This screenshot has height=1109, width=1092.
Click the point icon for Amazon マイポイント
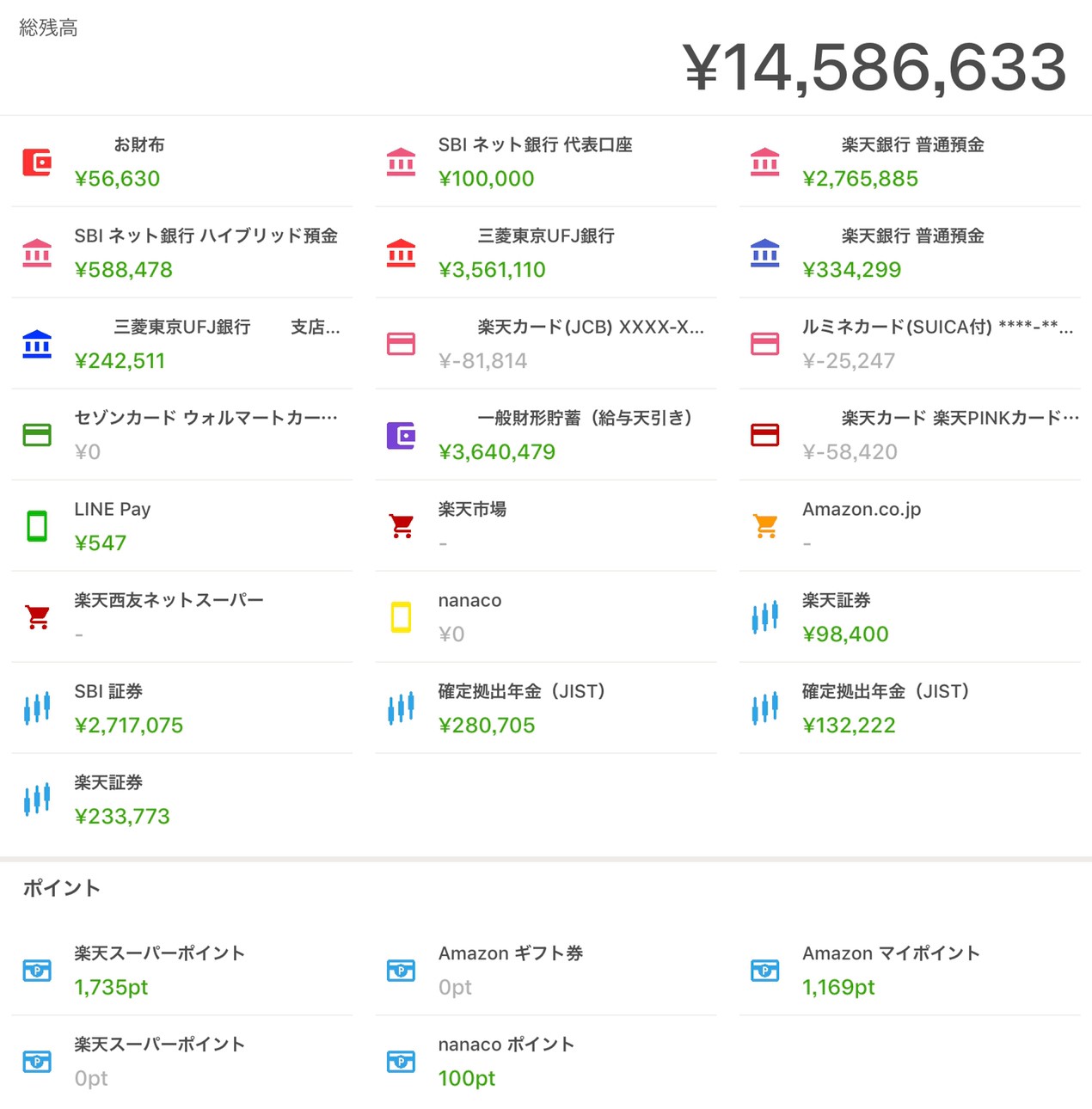tap(765, 971)
